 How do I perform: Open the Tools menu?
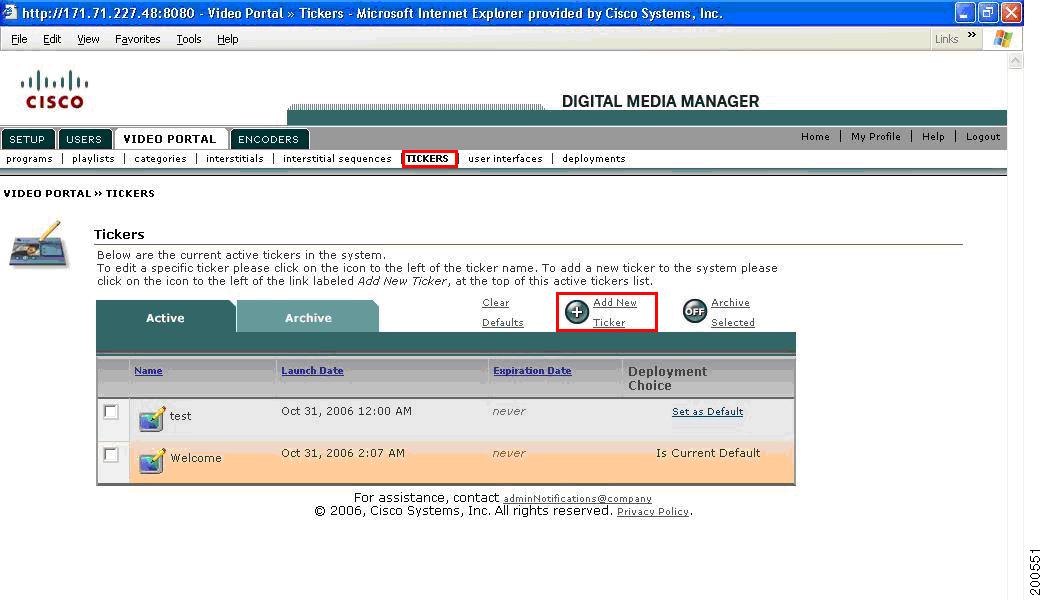189,39
